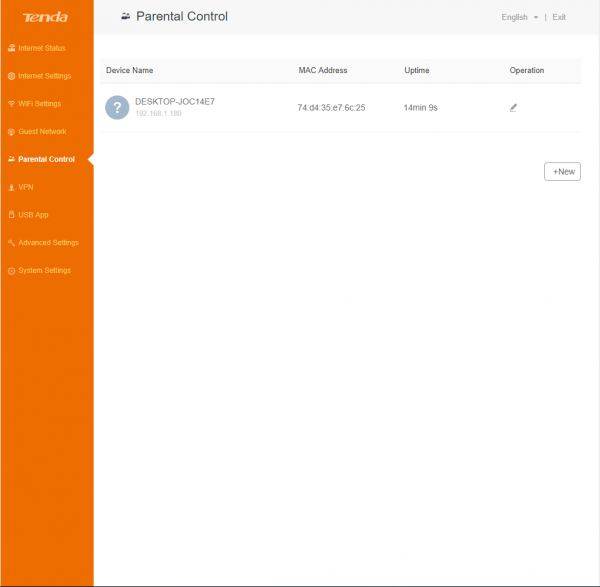Open the English language dropdown
The height and width of the screenshot is (587, 600).
(519, 17)
